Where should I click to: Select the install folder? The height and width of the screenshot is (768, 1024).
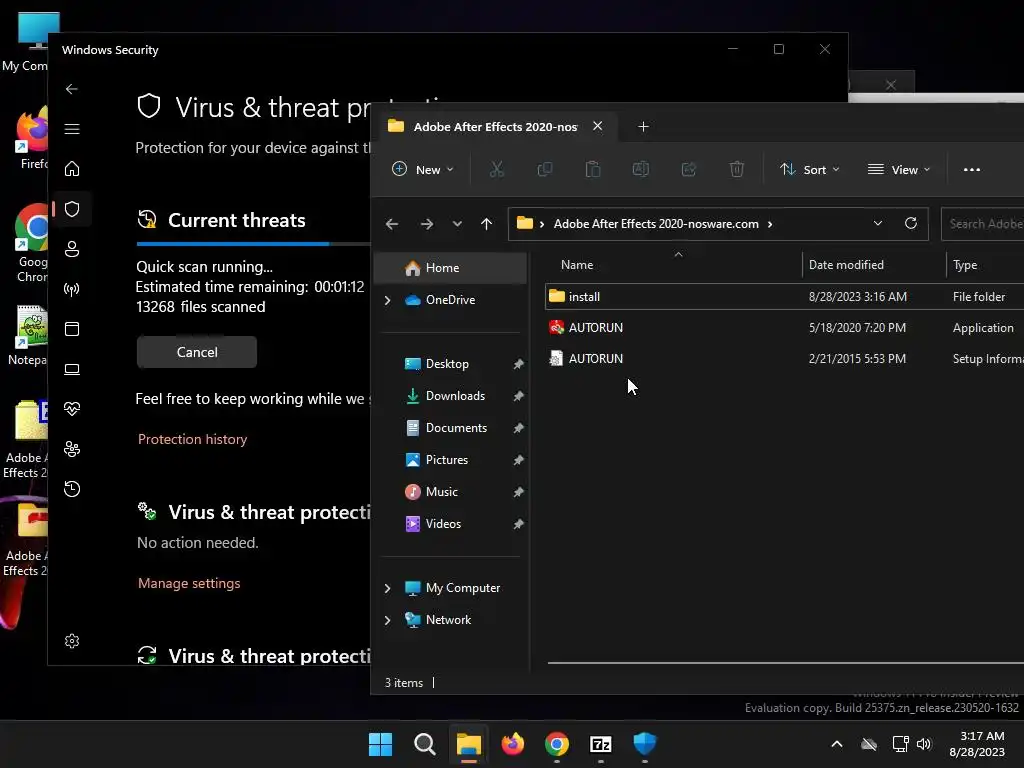click(784, 296)
